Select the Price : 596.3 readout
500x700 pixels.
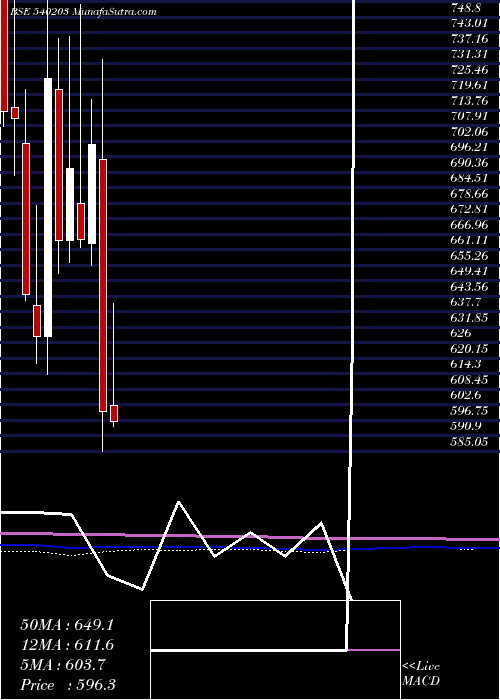click(68, 685)
